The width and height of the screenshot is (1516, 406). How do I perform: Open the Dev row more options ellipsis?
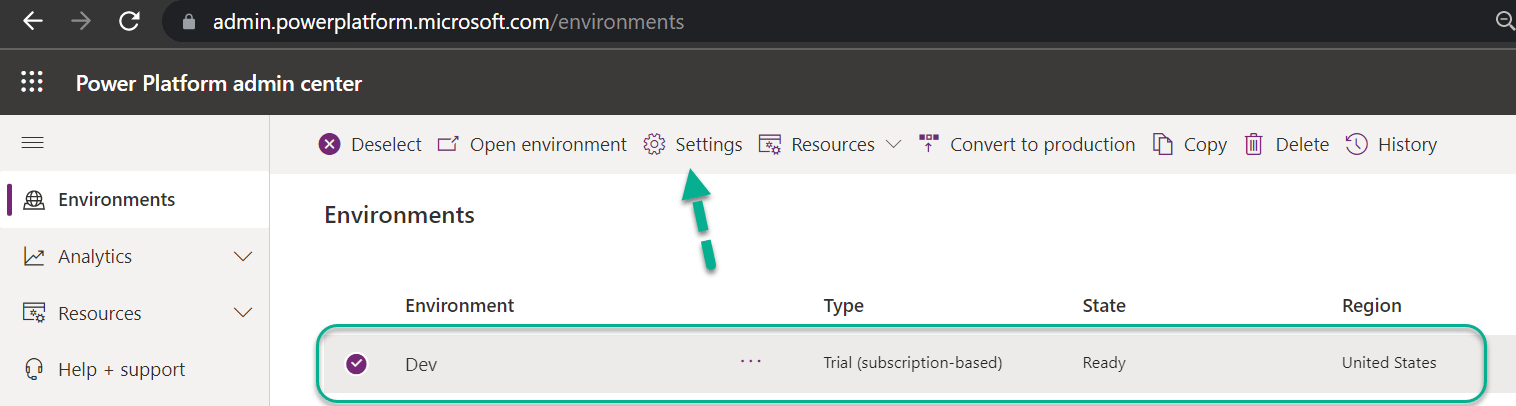[x=751, y=362]
